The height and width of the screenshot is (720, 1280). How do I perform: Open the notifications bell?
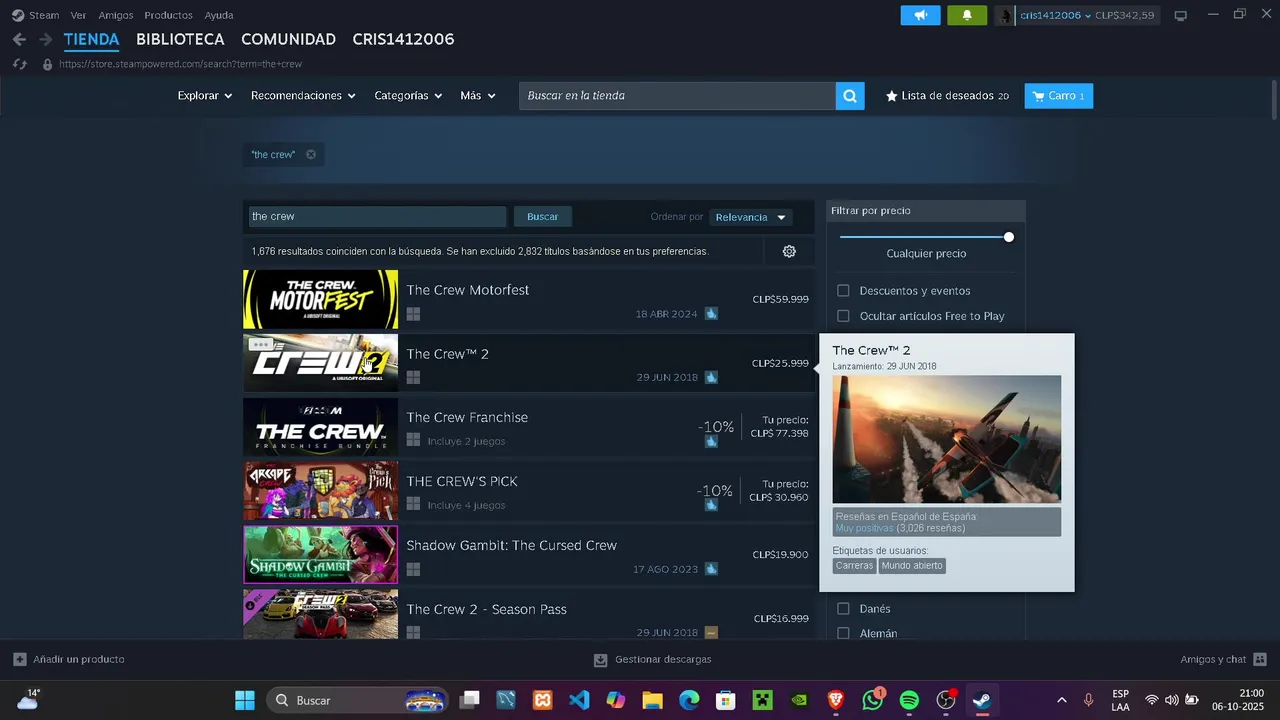coord(966,15)
